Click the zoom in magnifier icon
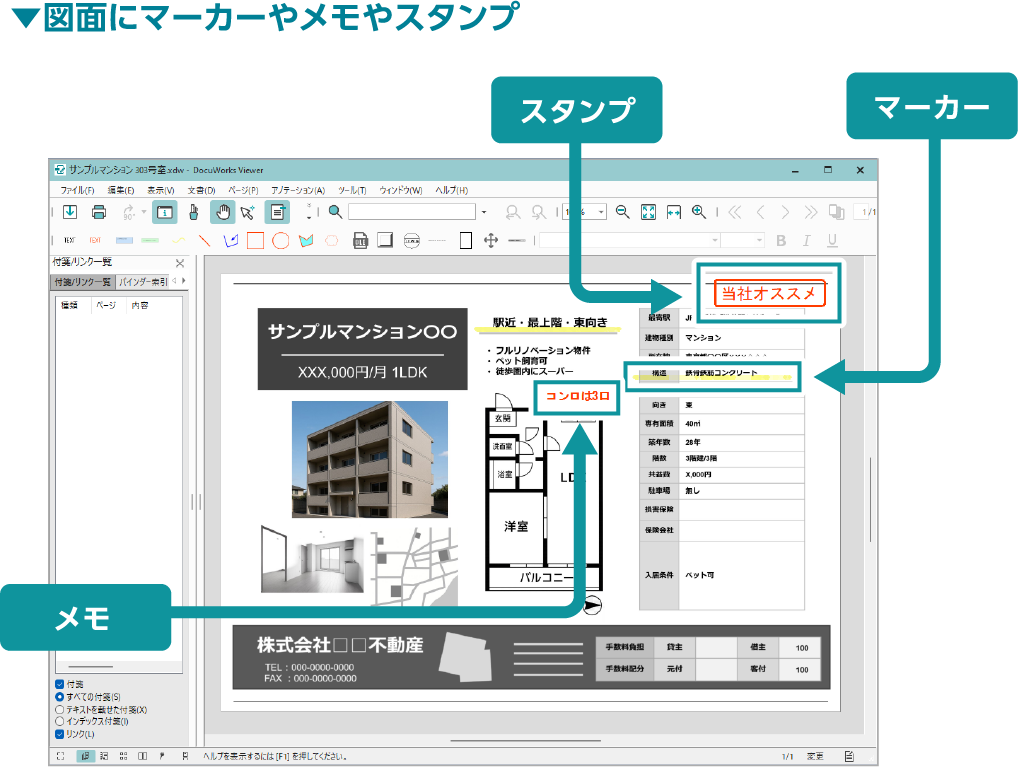The height and width of the screenshot is (780, 1018). click(x=698, y=211)
